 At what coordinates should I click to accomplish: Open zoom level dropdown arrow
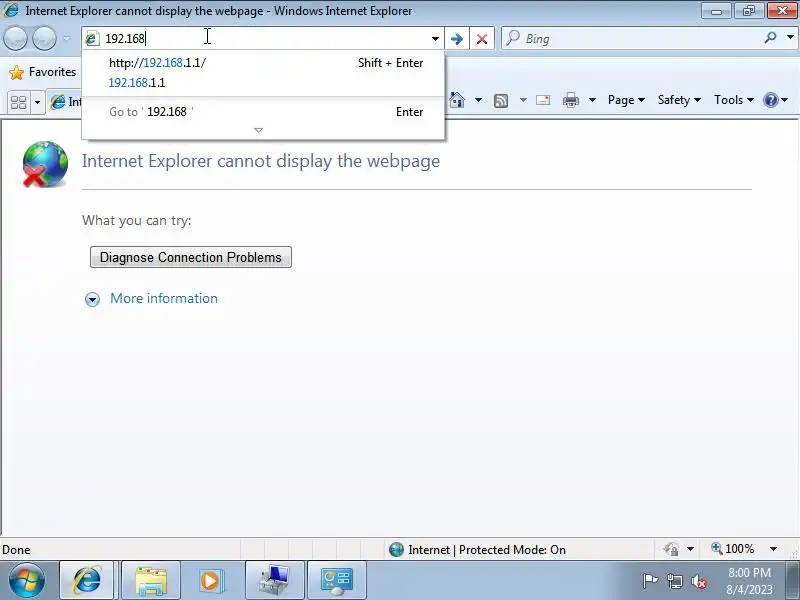(773, 549)
